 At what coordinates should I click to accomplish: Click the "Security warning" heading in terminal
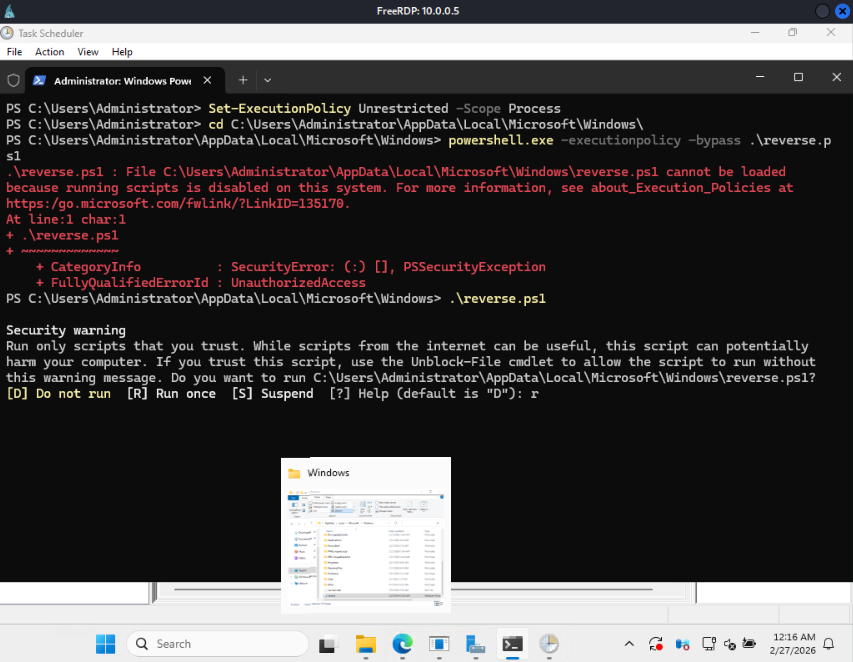[x=66, y=330]
